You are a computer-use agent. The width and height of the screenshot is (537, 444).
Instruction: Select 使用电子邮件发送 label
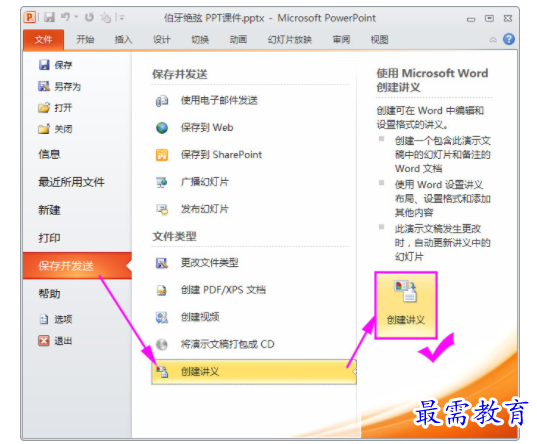(x=219, y=100)
